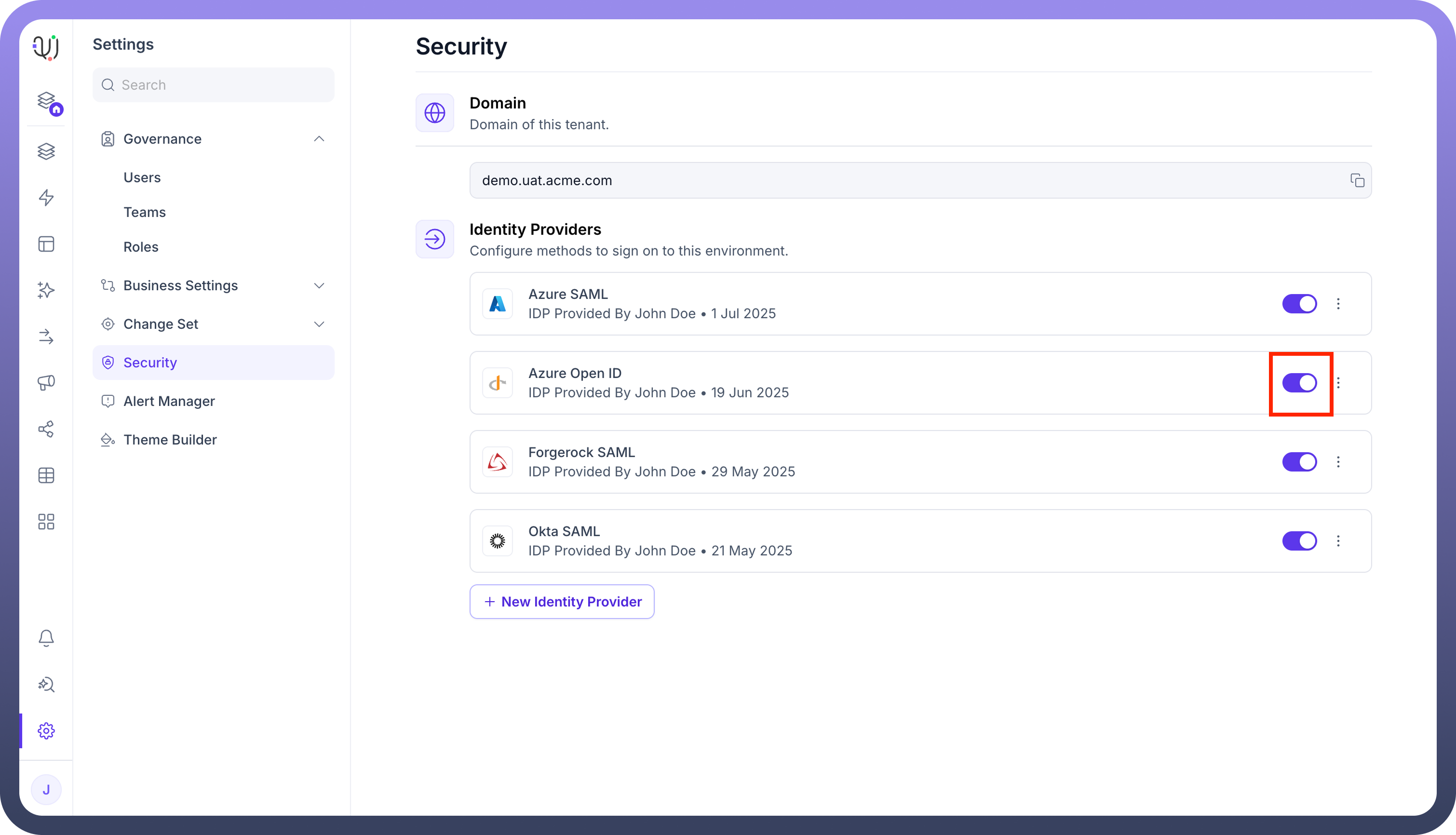
Task: Open the notifications bell icon
Action: (46, 638)
